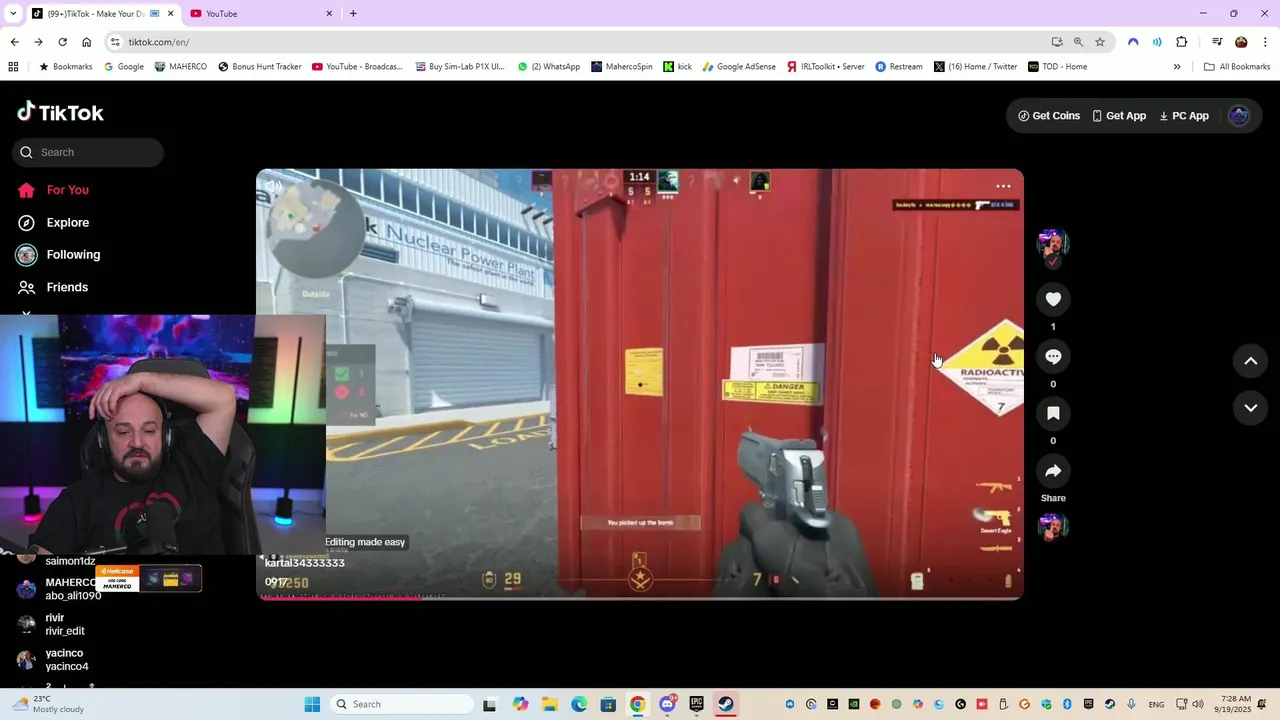Open the sound disc avatar below Share
Screen dimensions: 1280x720
tap(1053, 527)
